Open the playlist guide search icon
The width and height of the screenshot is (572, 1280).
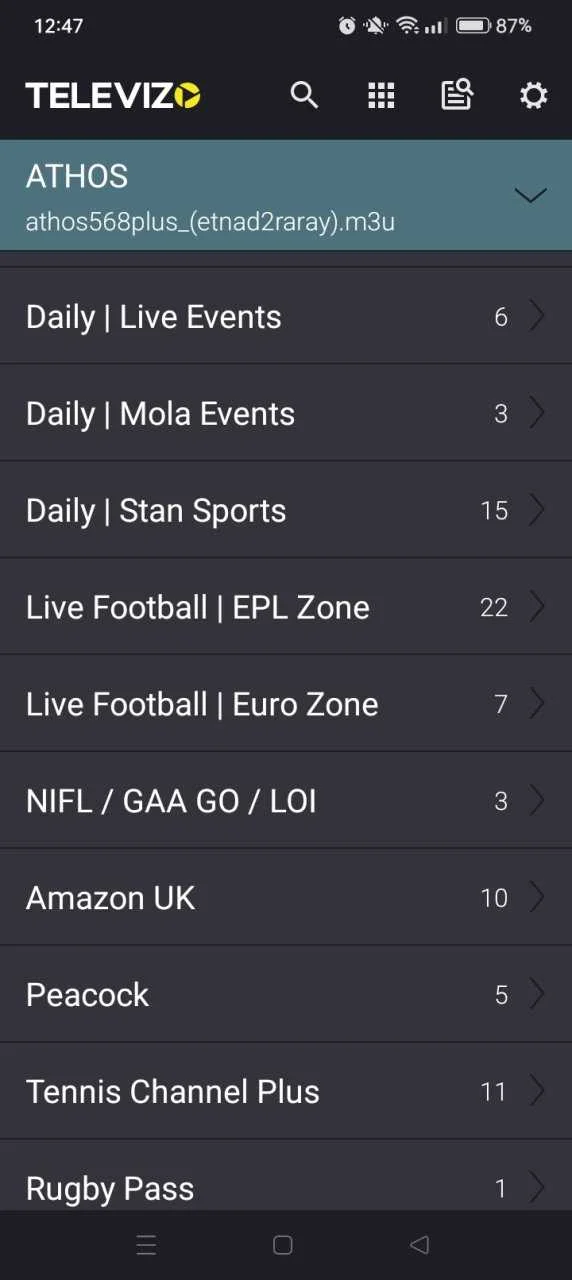457,95
